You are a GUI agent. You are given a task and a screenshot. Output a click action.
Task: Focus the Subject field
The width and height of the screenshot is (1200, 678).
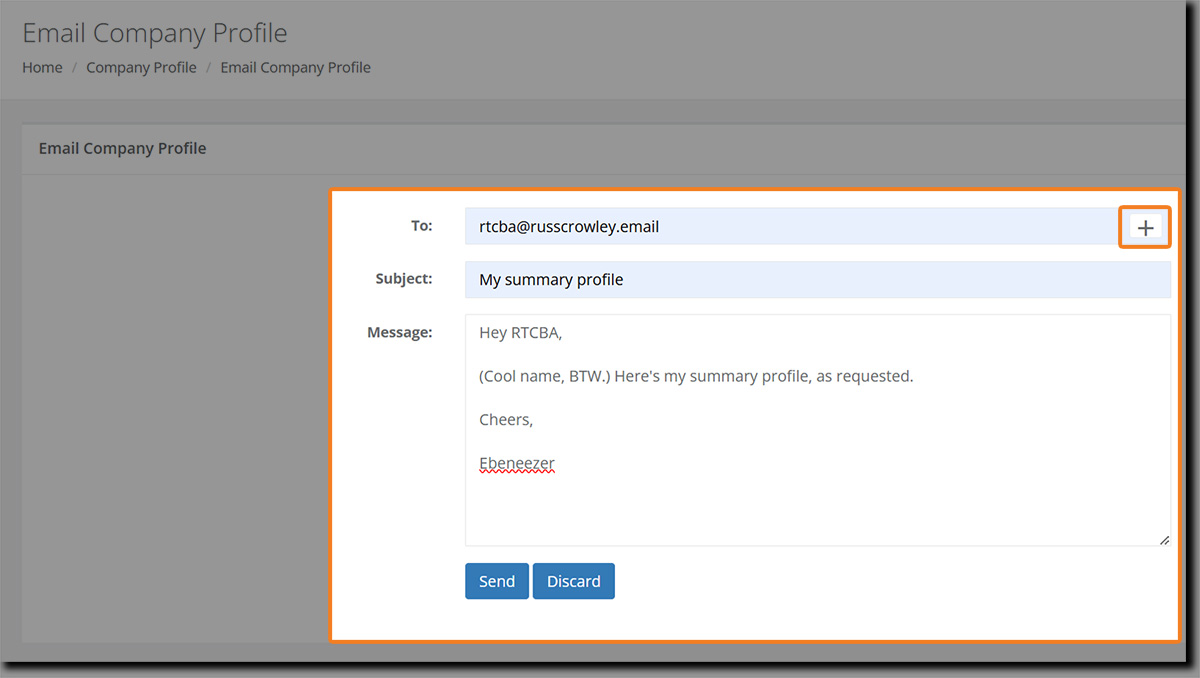(817, 279)
